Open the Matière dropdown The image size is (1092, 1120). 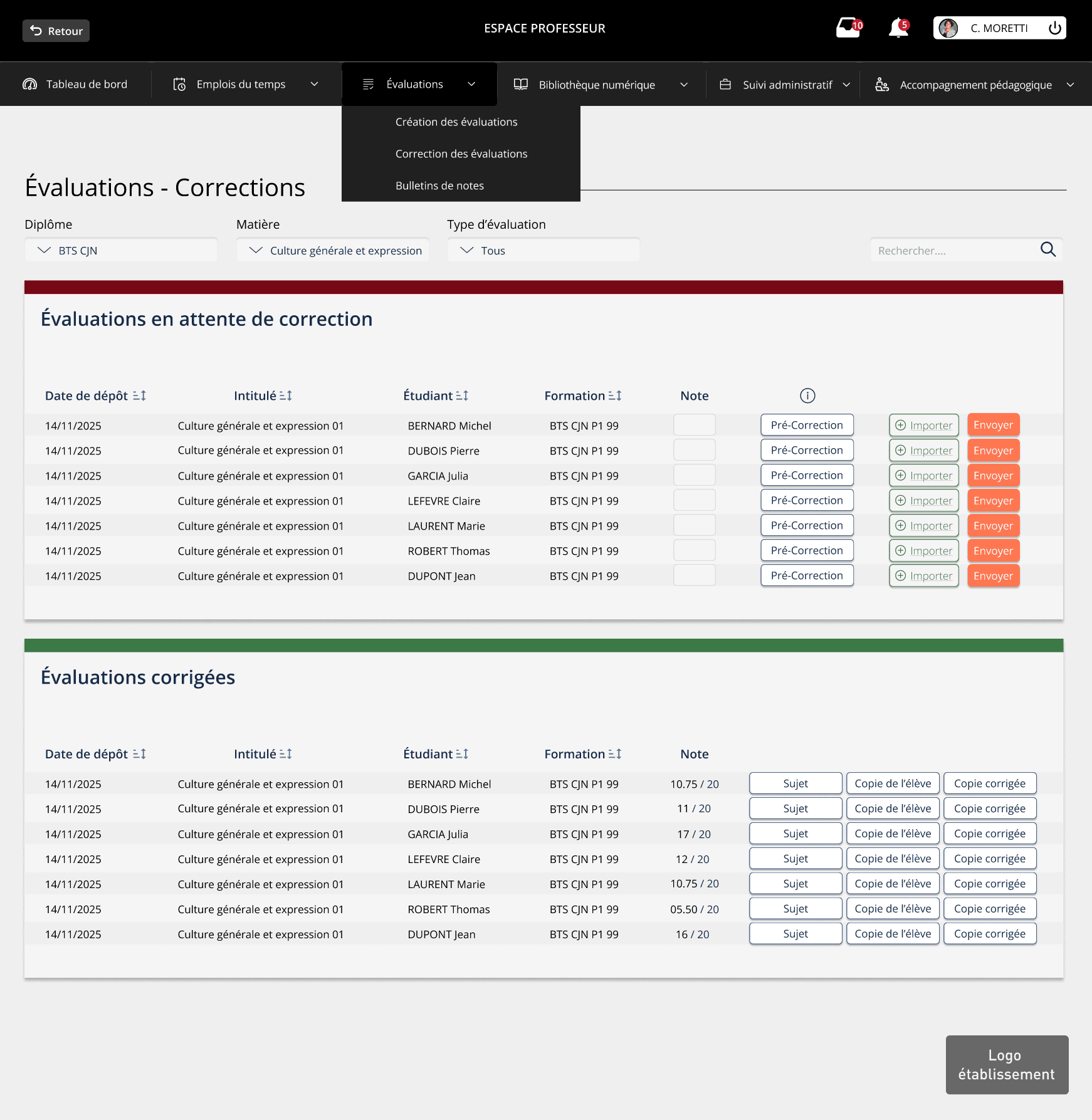(x=333, y=250)
